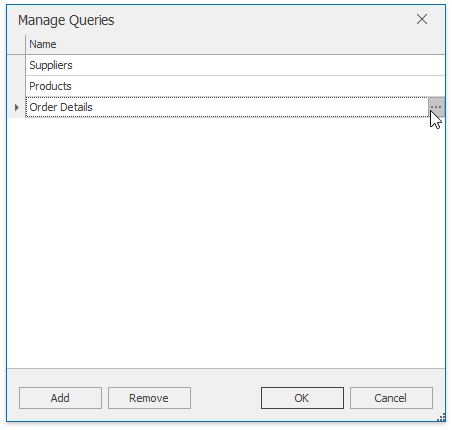This screenshot has height=430, width=452.
Task: Cancel the Manage Queries dialog
Action: point(391,398)
